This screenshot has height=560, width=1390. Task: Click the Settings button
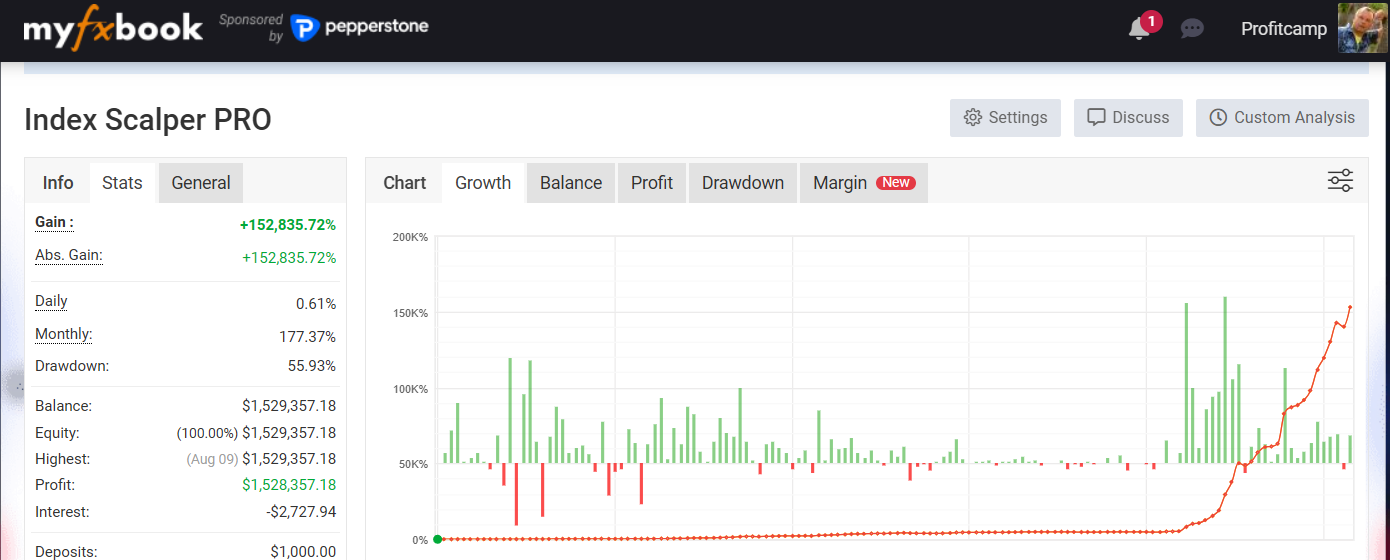[x=1005, y=118]
